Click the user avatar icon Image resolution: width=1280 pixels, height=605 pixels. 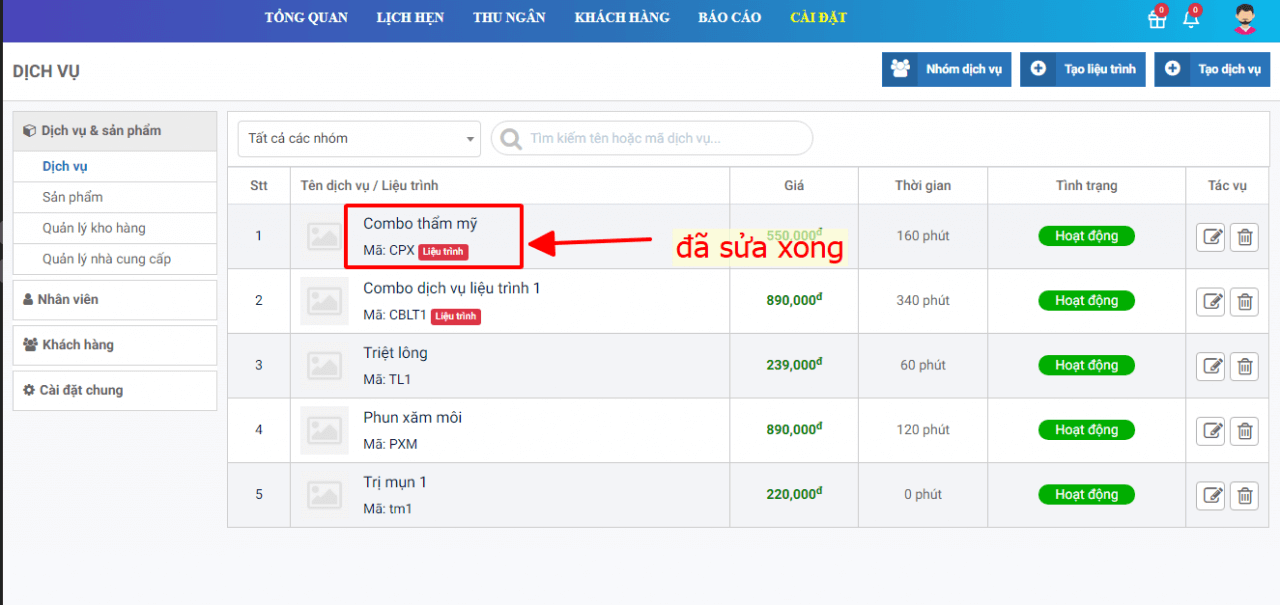coord(1244,19)
